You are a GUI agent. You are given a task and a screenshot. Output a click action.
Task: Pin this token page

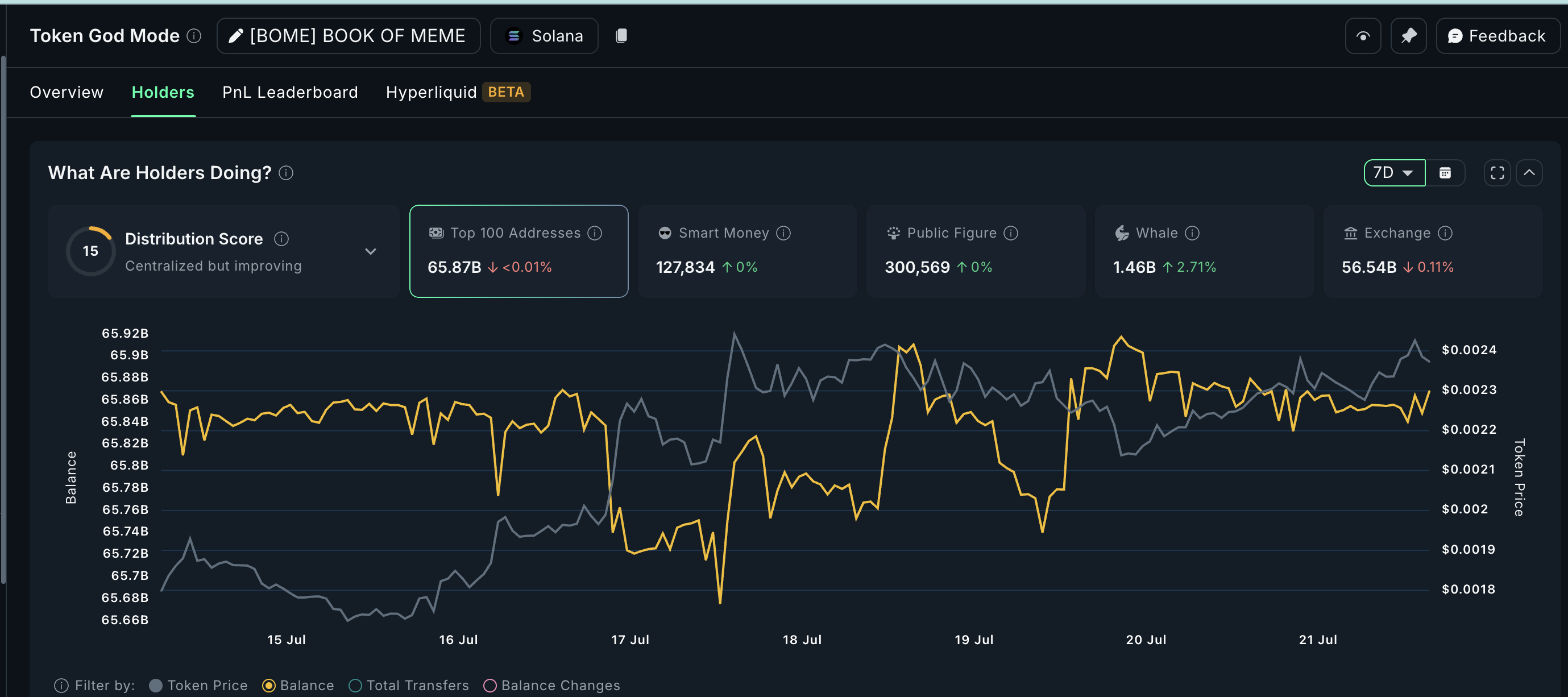(1408, 35)
